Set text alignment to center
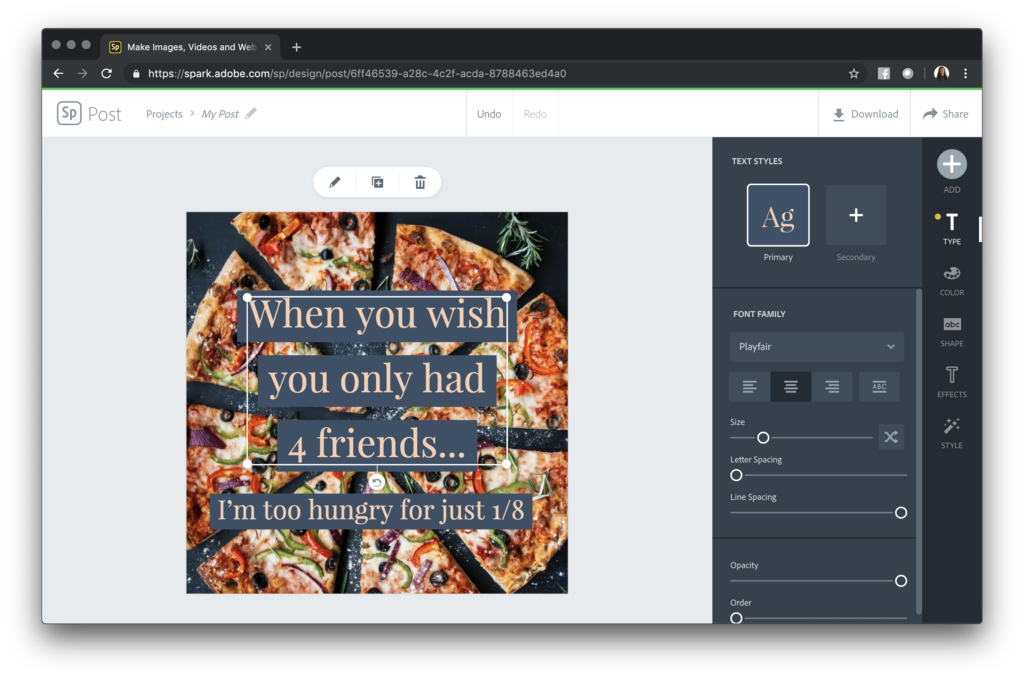Screen dimensions: 1024x679 click(x=791, y=387)
